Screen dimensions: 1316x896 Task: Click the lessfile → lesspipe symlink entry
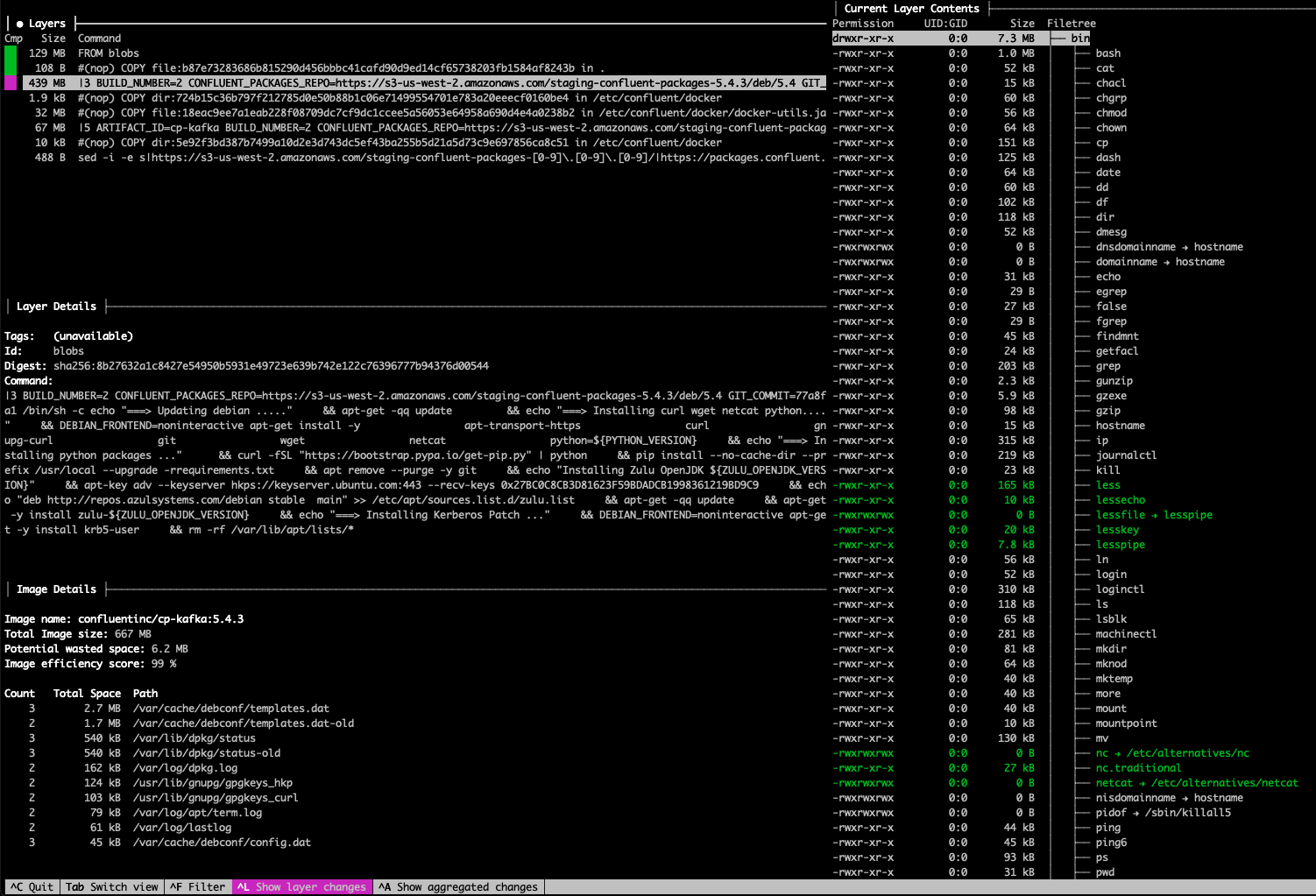pyautogui.click(x=1154, y=514)
